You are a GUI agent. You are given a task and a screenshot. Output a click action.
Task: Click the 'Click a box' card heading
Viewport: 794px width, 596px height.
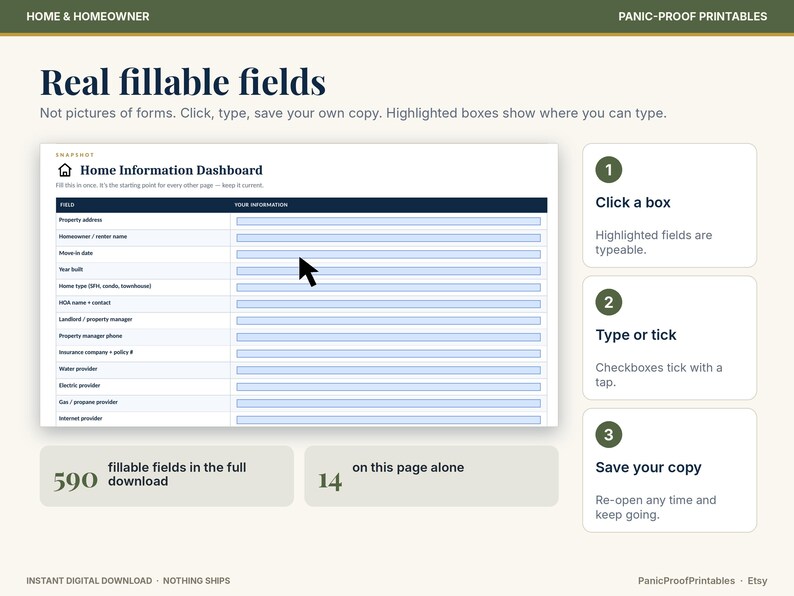point(632,203)
